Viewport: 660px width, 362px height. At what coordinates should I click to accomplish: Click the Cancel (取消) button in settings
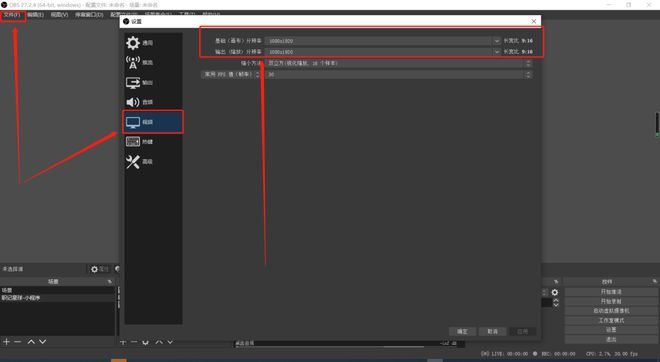pyautogui.click(x=492, y=332)
